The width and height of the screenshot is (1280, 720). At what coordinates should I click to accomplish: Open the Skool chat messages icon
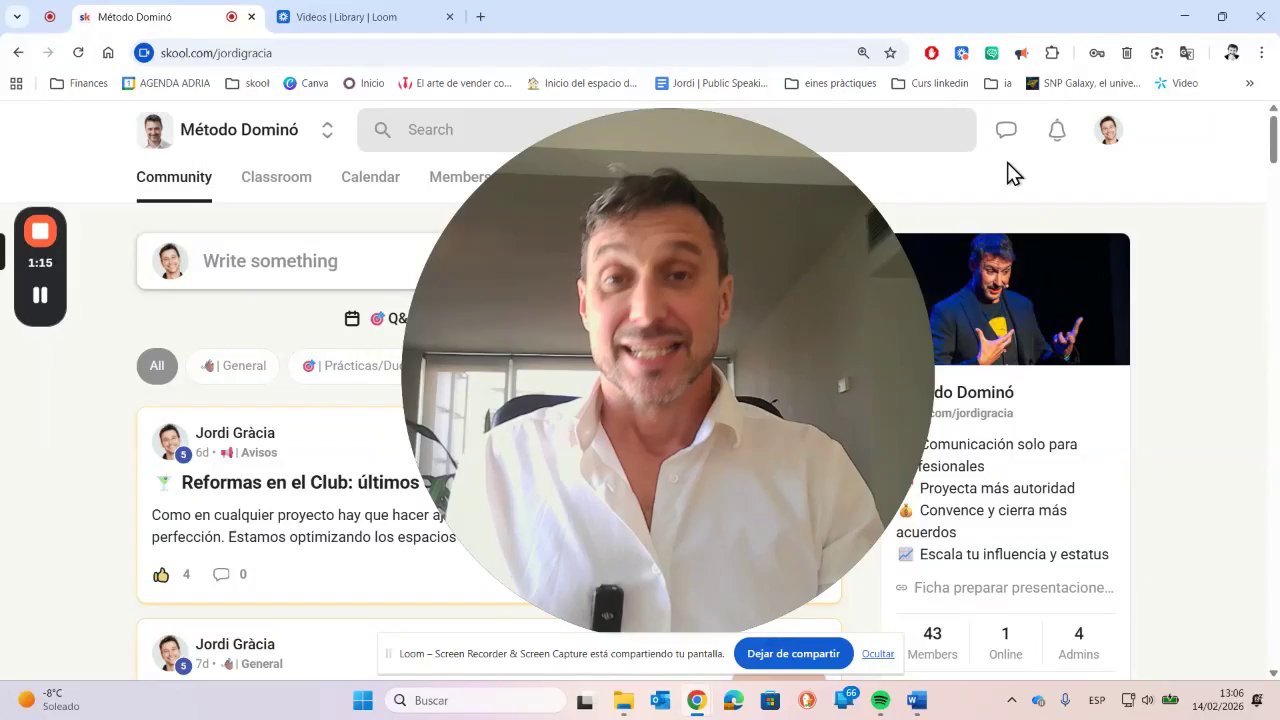coord(1006,130)
